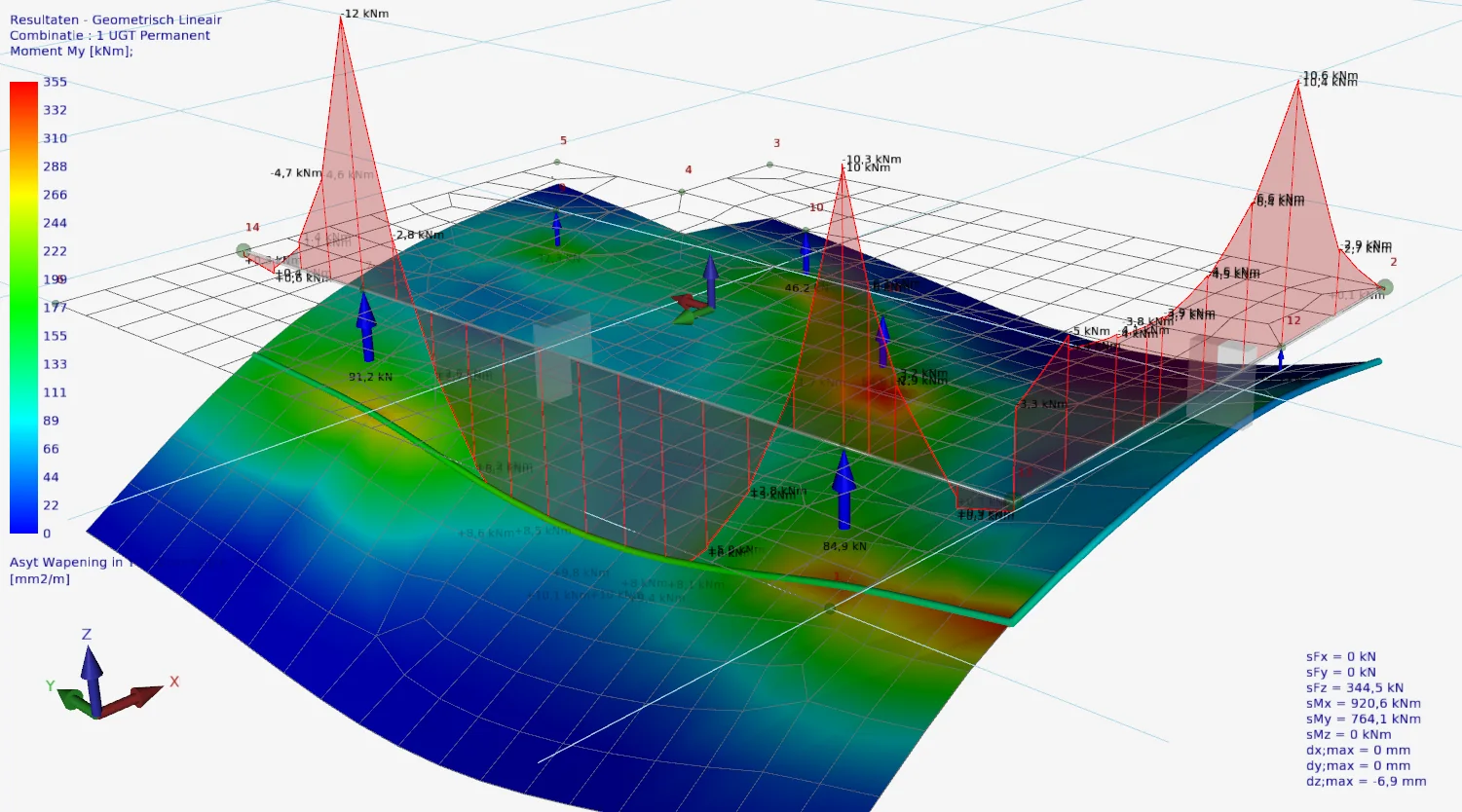Click legend value 332
1462x812 pixels.
tap(56, 110)
